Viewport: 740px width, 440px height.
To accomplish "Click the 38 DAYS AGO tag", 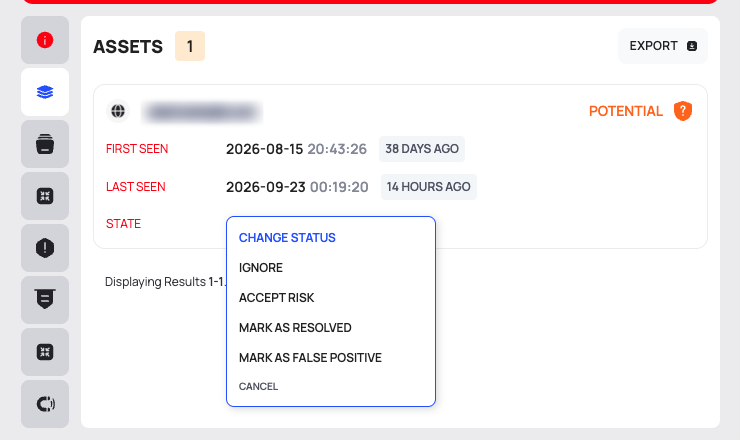I will coord(422,149).
